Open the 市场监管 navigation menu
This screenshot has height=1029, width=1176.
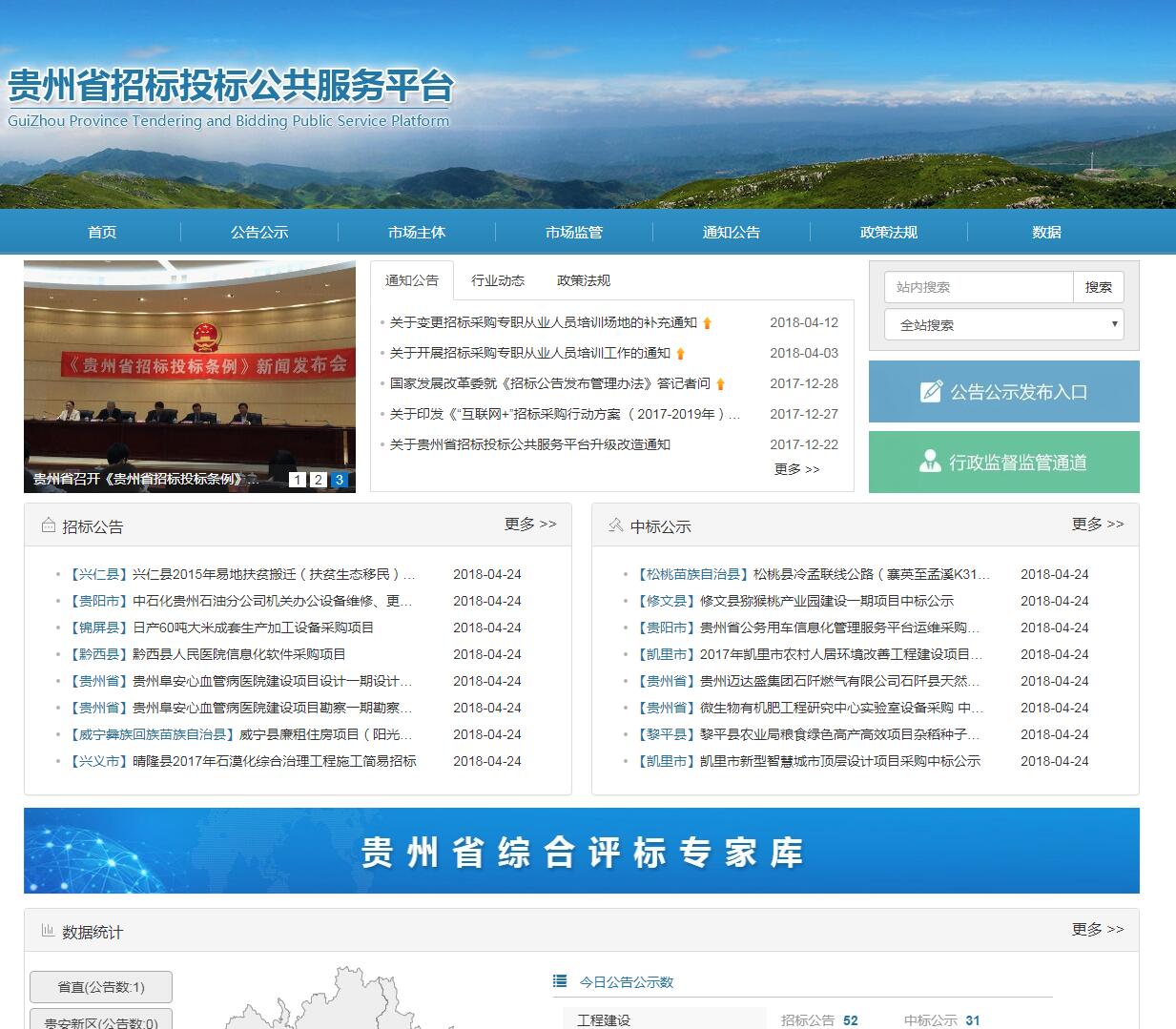click(x=574, y=233)
